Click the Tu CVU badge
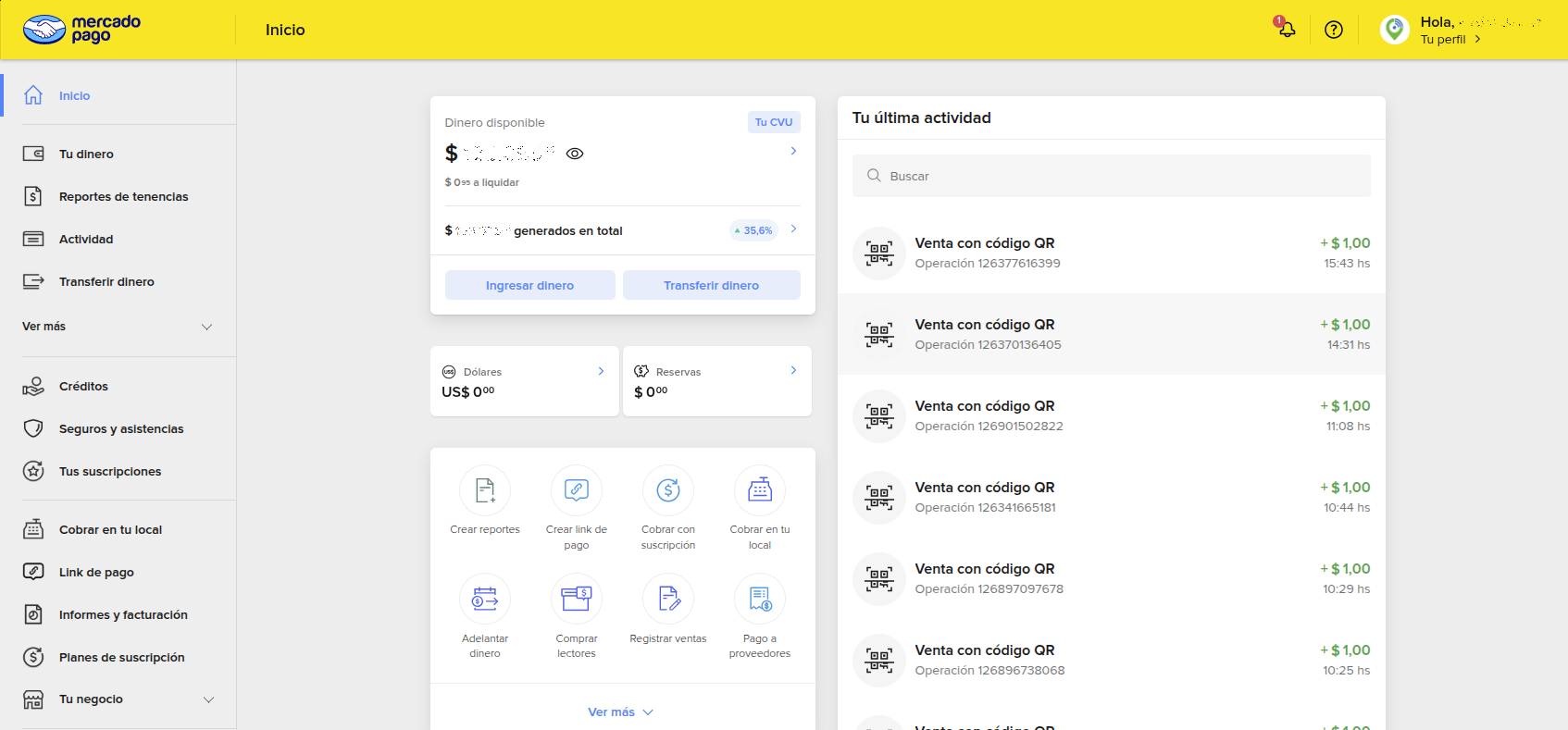Image resolution: width=1568 pixels, height=730 pixels. click(774, 122)
